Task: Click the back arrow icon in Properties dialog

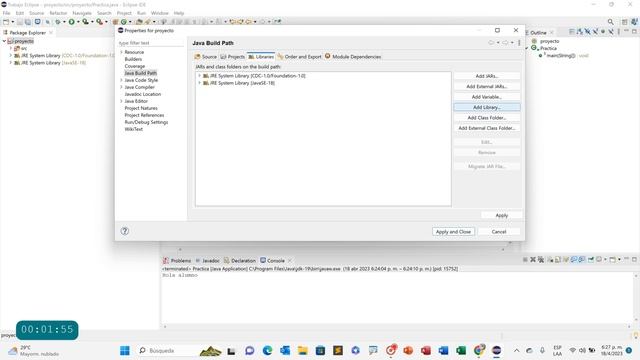Action: pyautogui.click(x=491, y=42)
